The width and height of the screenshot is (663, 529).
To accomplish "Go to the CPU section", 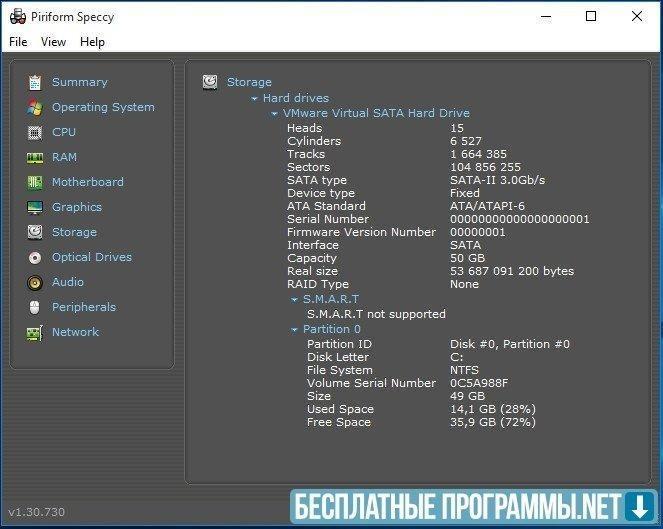I will [x=64, y=132].
